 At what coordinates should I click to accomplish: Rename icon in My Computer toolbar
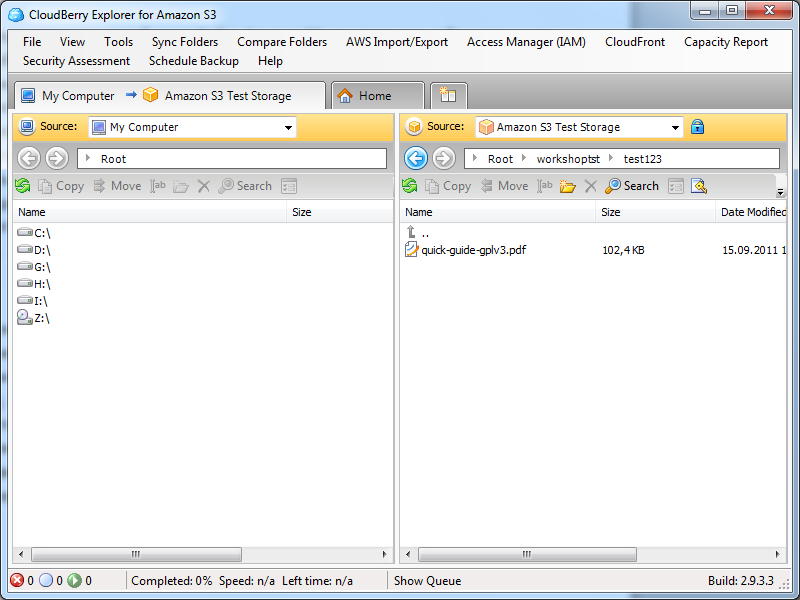(x=158, y=186)
